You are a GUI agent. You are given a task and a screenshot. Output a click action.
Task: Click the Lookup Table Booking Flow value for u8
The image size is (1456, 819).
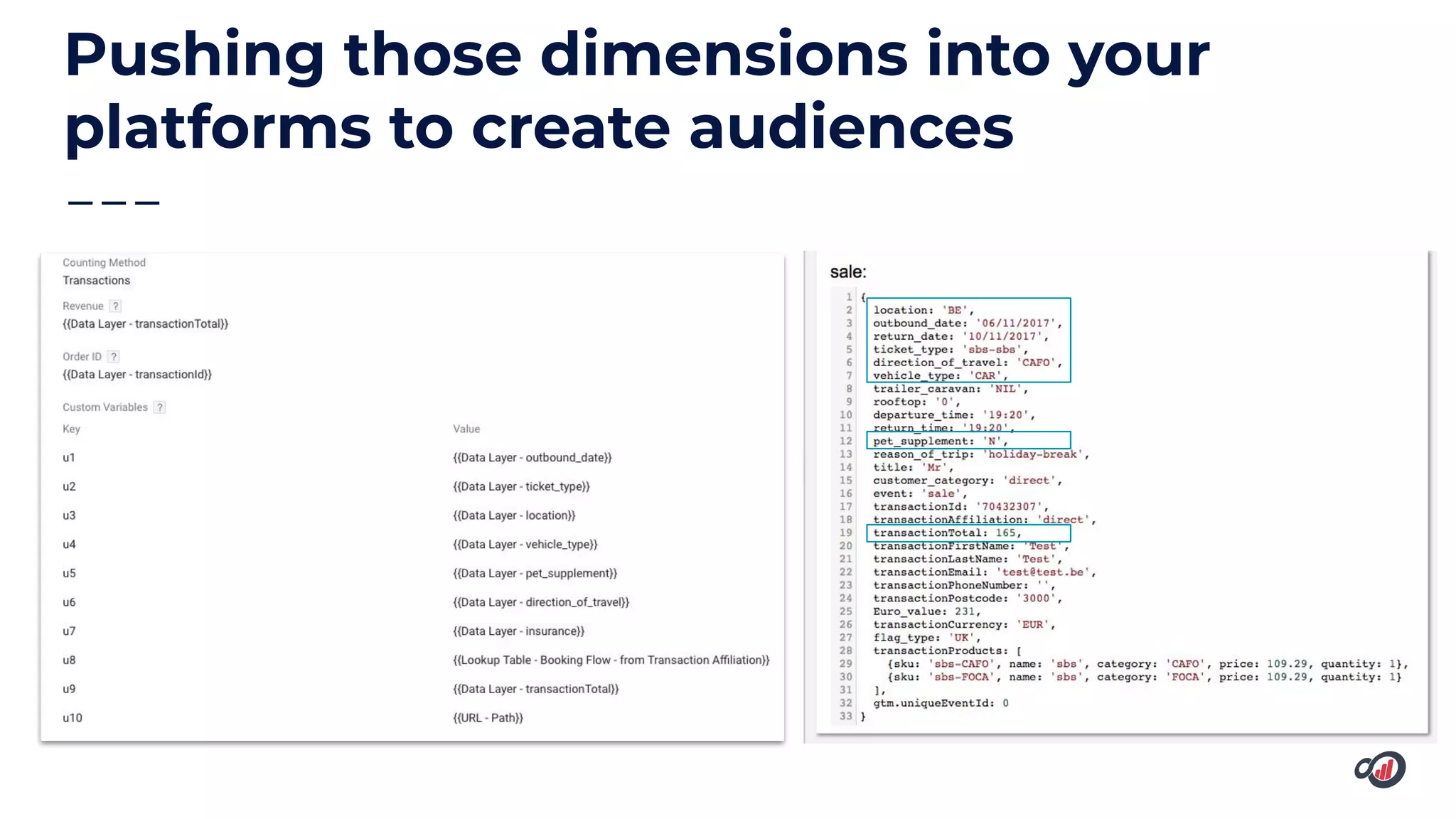611,660
